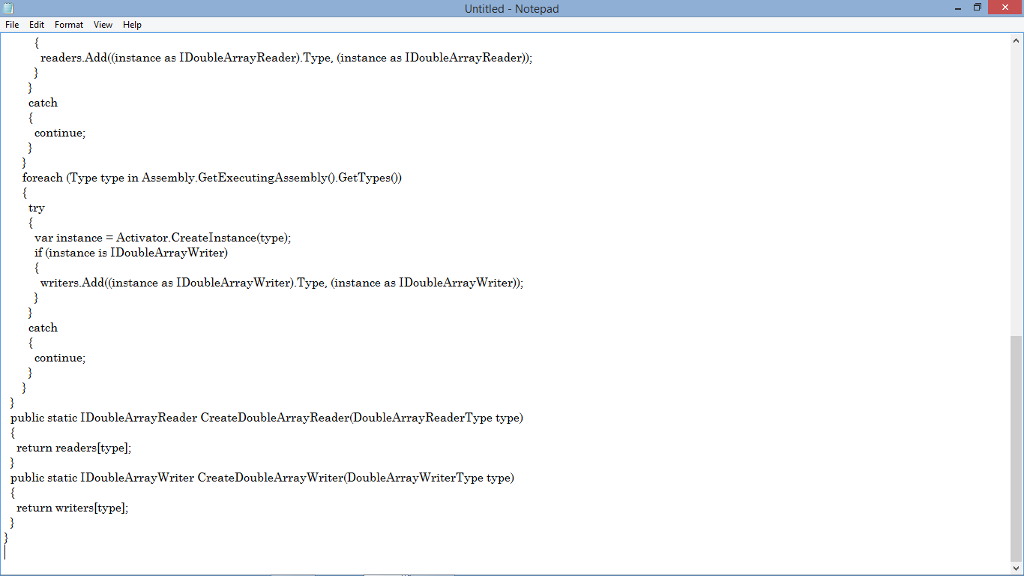Click the vertical scrollbar up arrow

tap(1016, 40)
